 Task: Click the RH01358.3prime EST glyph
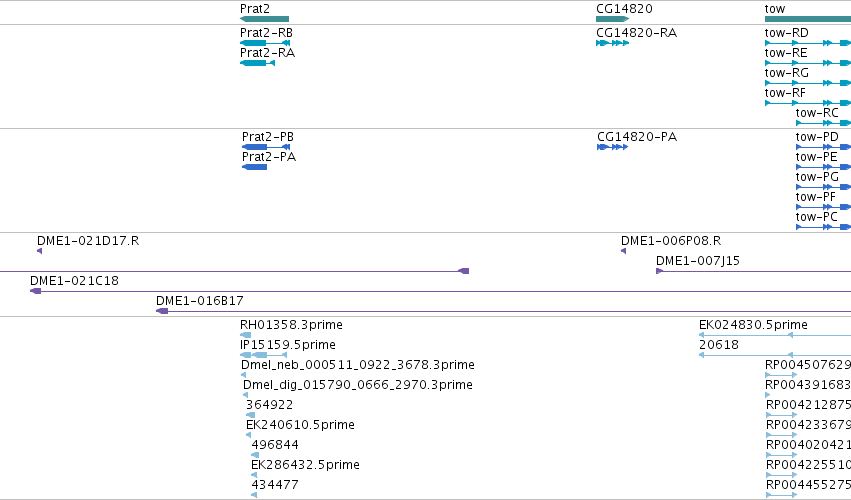tap(245, 335)
